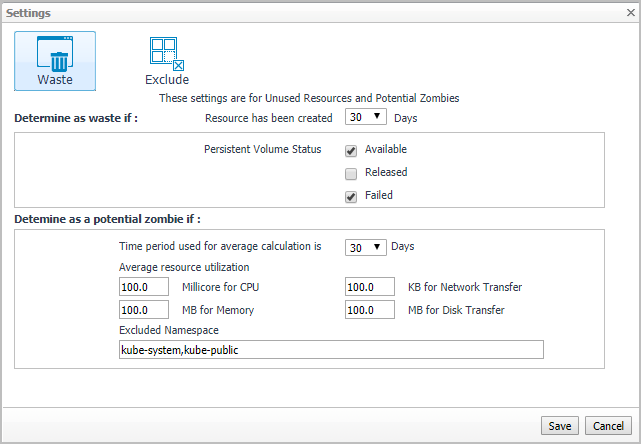The image size is (641, 444).
Task: Click the Excluded Namespace text box
Action: pyautogui.click(x=330, y=349)
